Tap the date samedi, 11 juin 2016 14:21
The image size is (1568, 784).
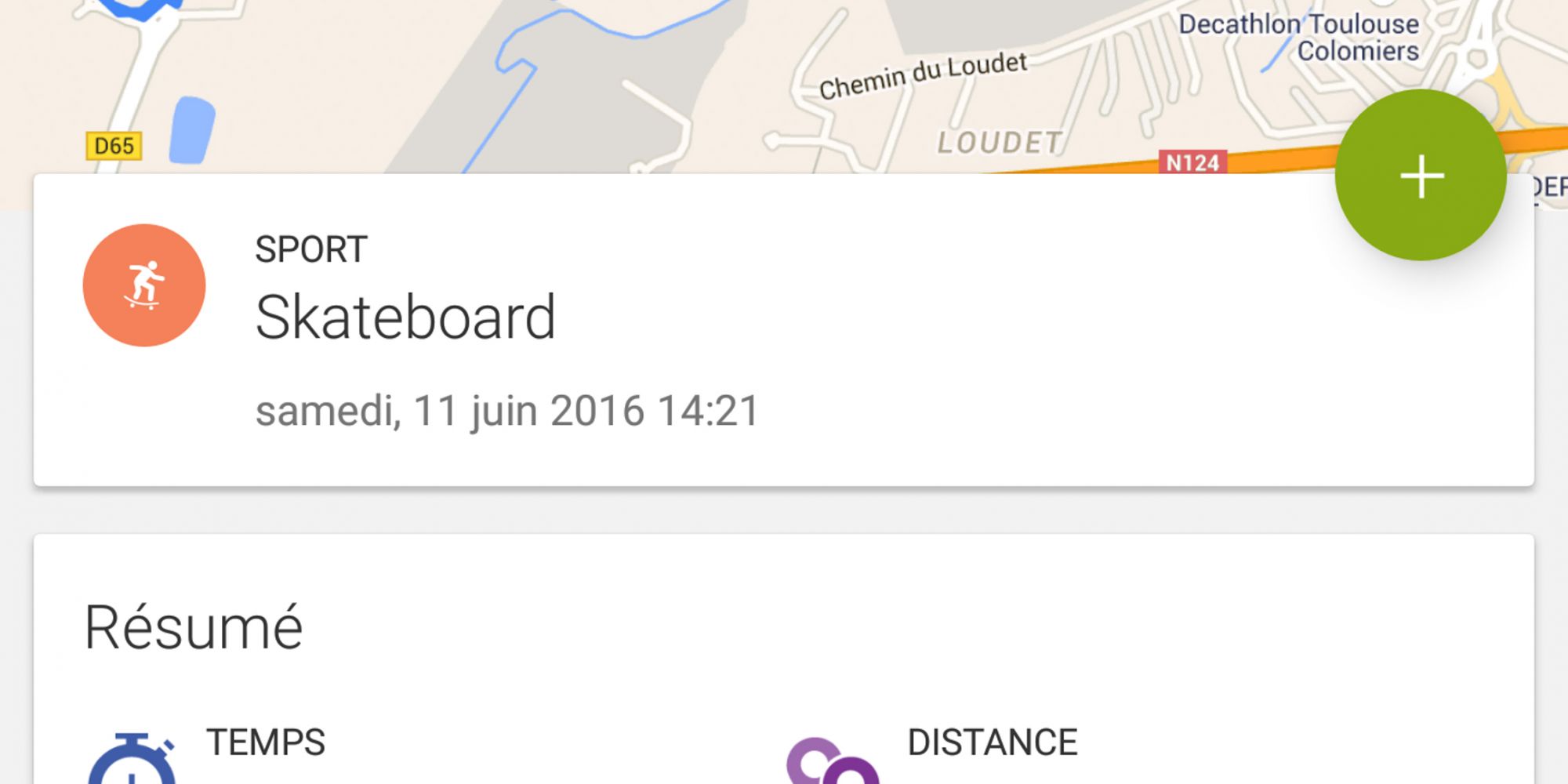point(507,411)
